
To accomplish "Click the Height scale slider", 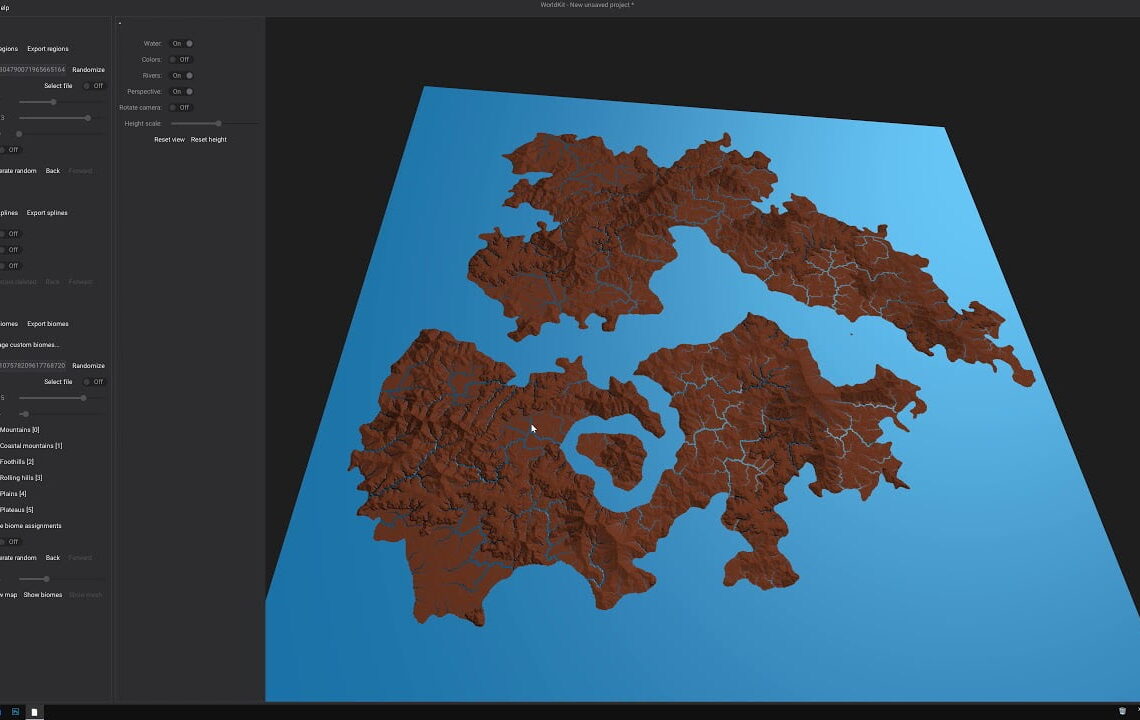I will 218,123.
